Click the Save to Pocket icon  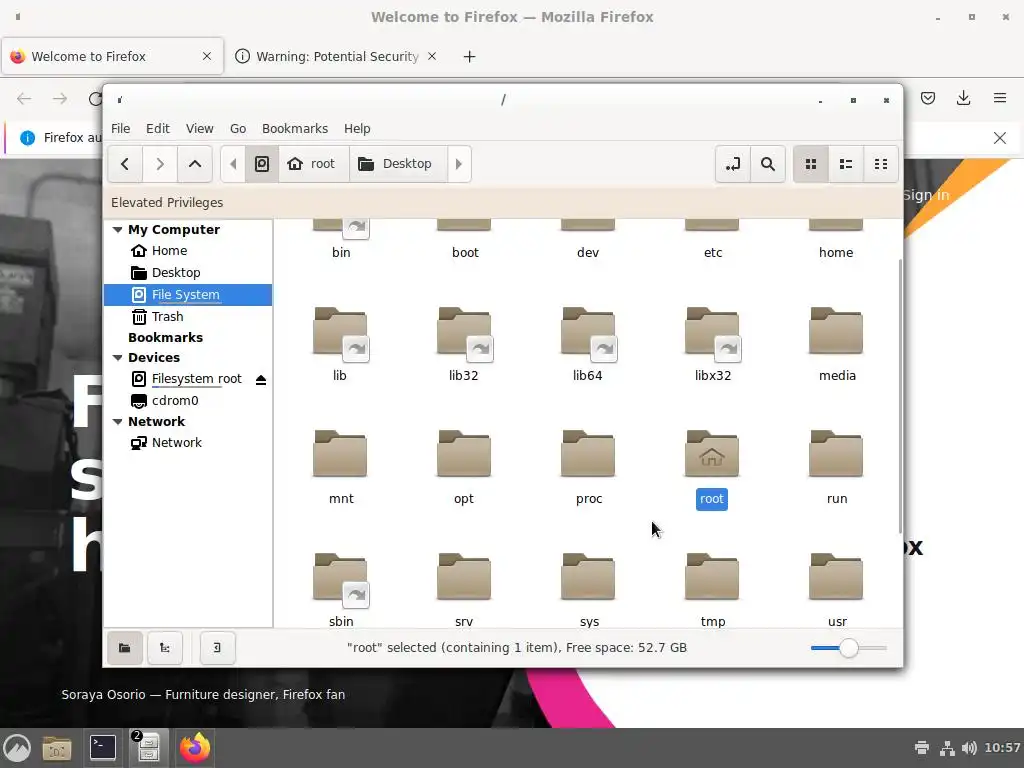(x=927, y=98)
